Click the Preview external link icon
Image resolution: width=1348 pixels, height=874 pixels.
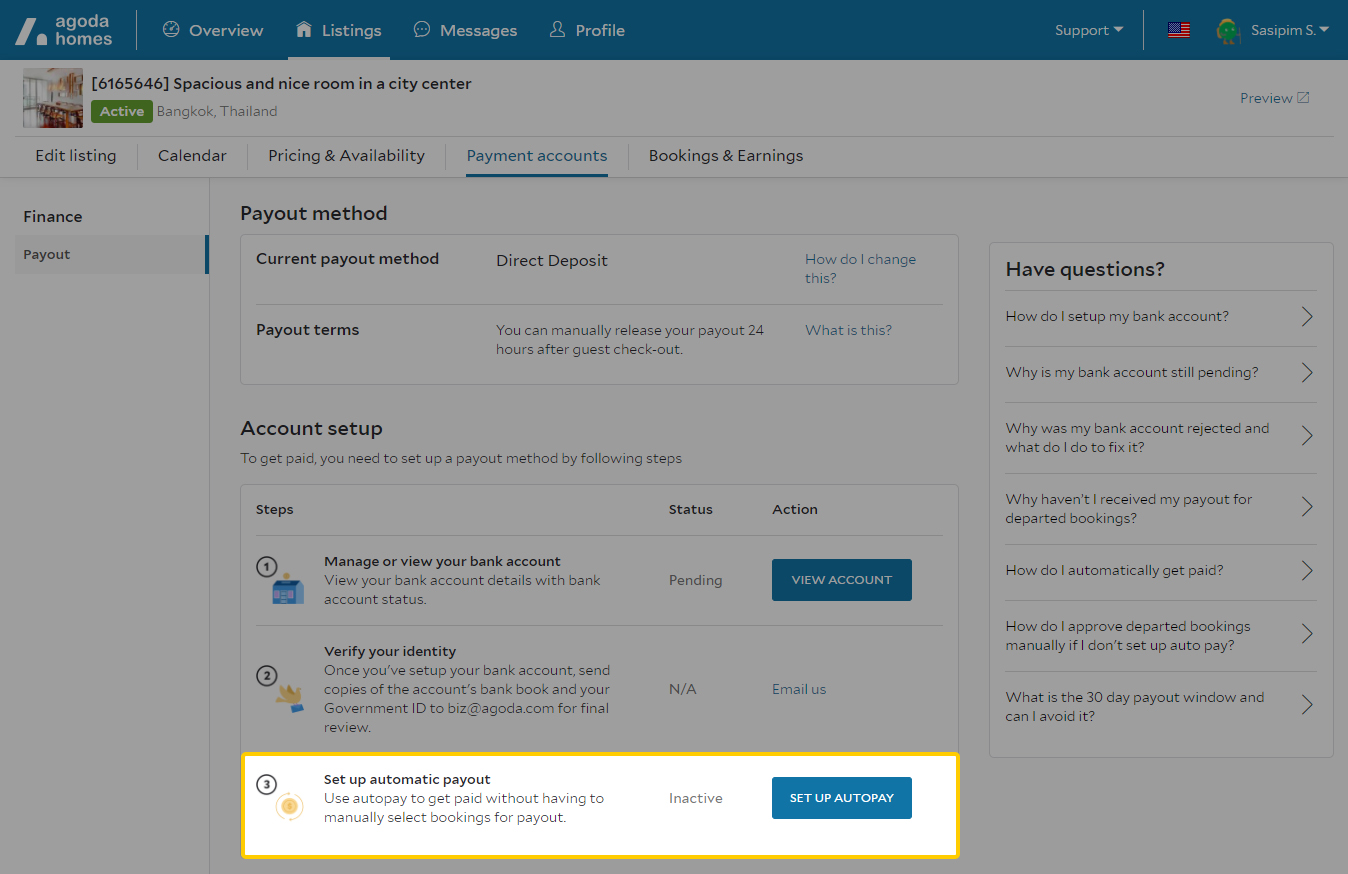[1303, 98]
